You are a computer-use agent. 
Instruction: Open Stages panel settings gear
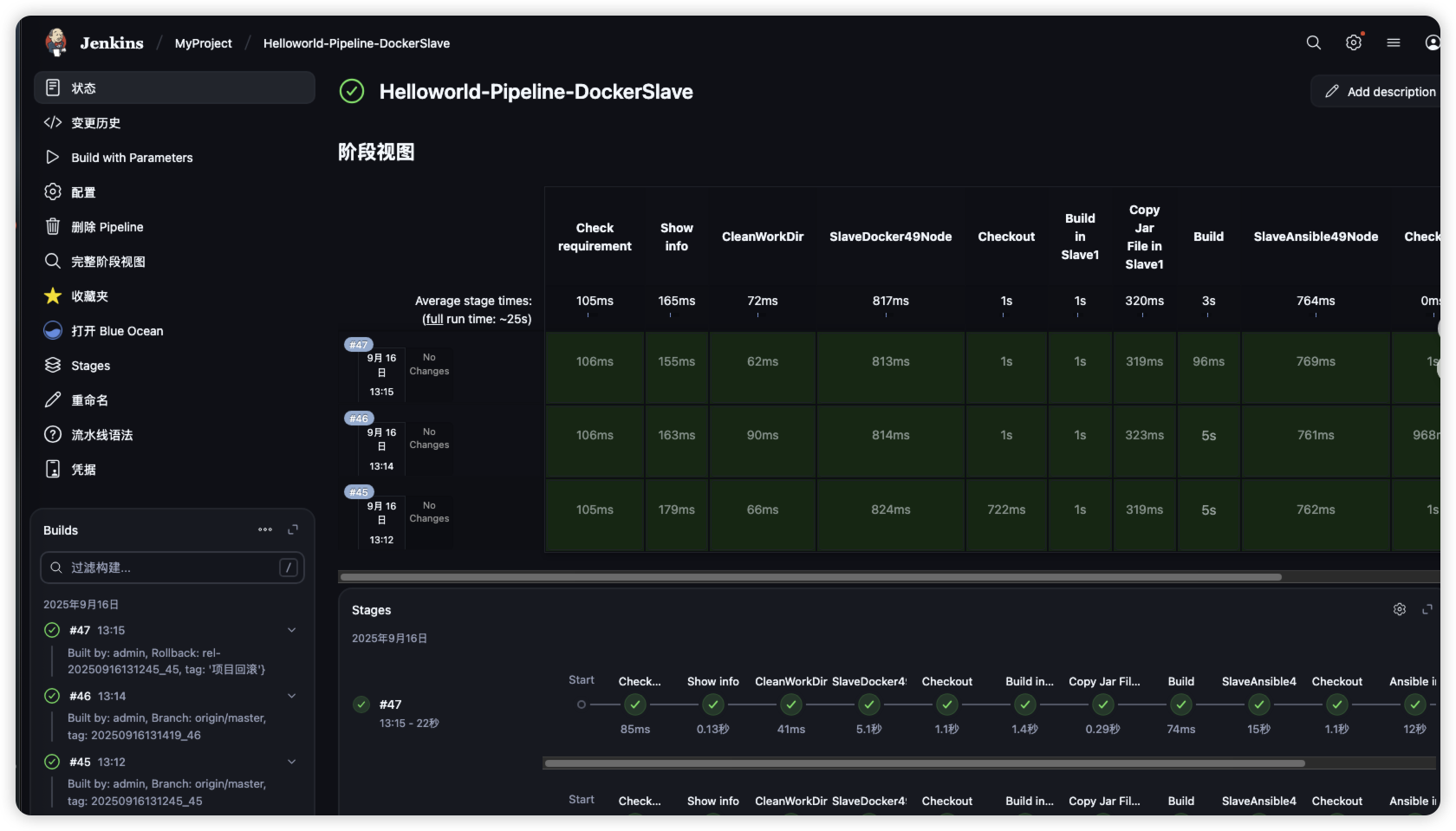[x=1400, y=609]
